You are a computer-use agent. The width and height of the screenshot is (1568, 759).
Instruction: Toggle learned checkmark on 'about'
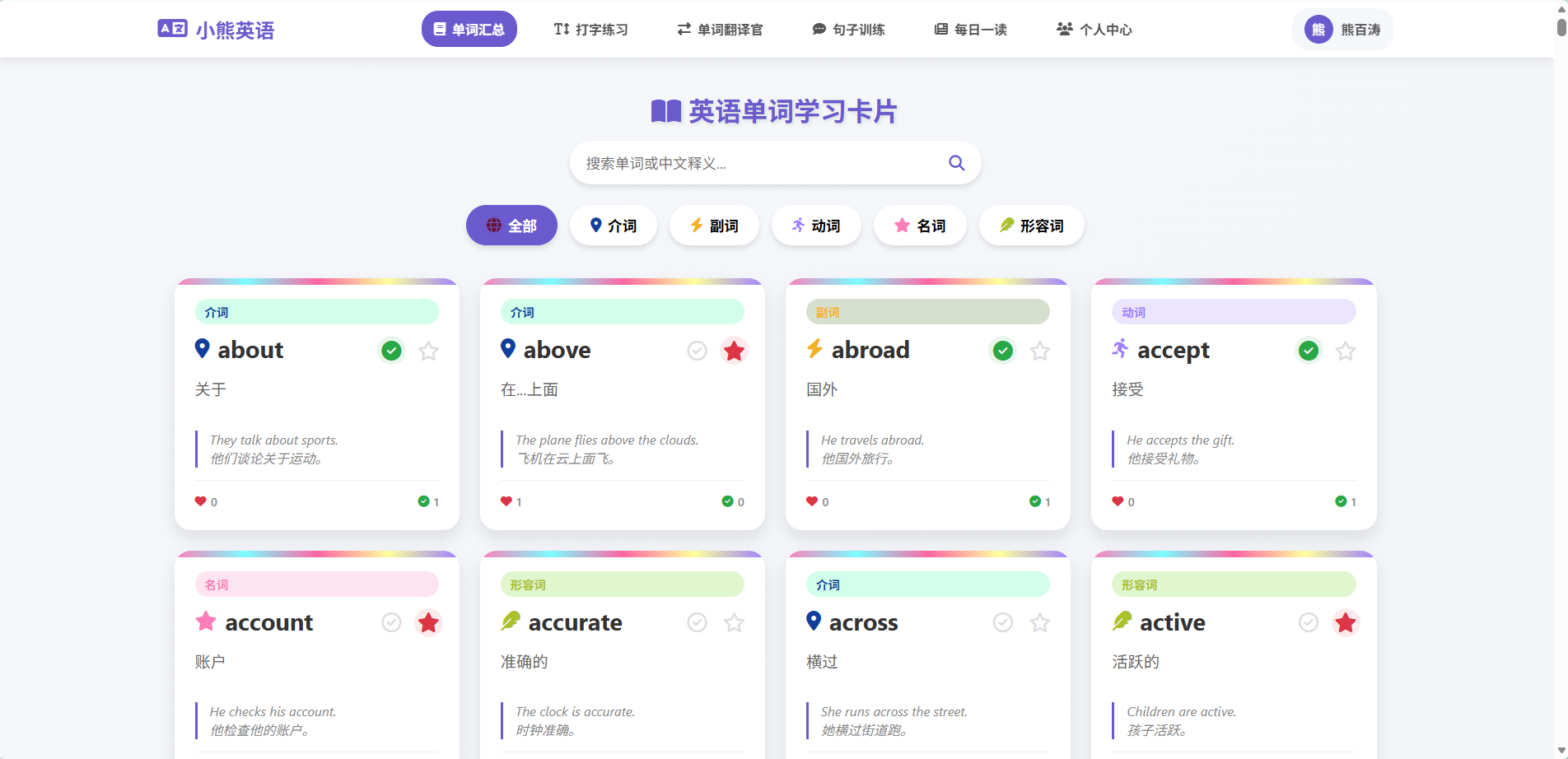coord(392,352)
